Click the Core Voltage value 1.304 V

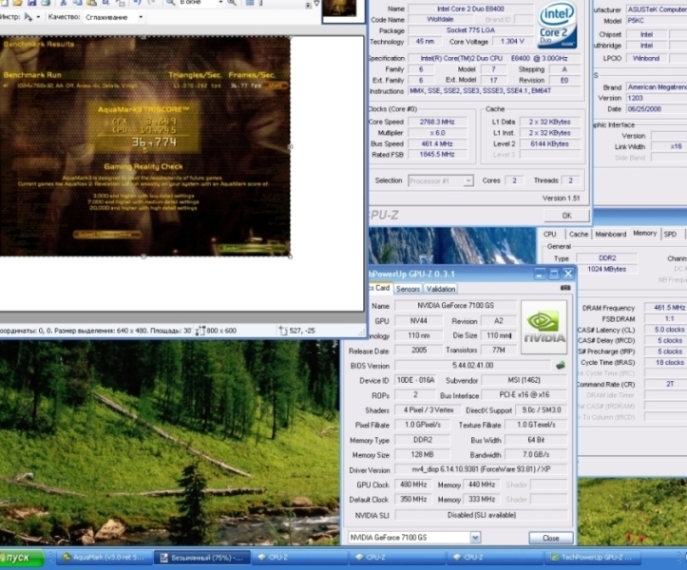click(x=512, y=42)
